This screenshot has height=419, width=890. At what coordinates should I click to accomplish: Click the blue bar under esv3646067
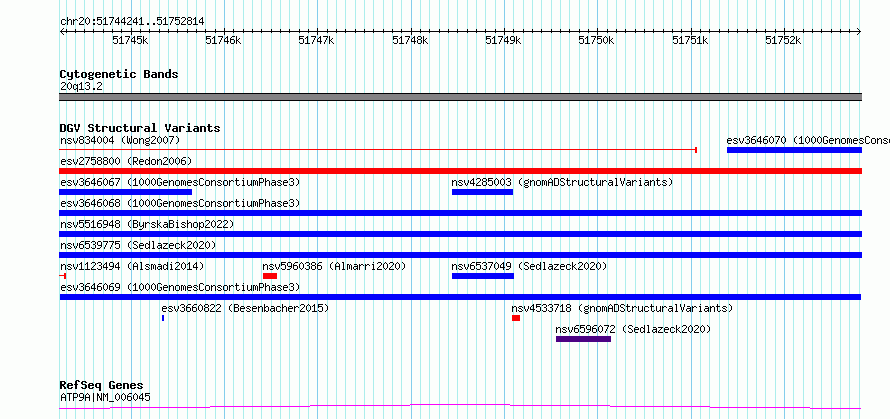coord(125,192)
